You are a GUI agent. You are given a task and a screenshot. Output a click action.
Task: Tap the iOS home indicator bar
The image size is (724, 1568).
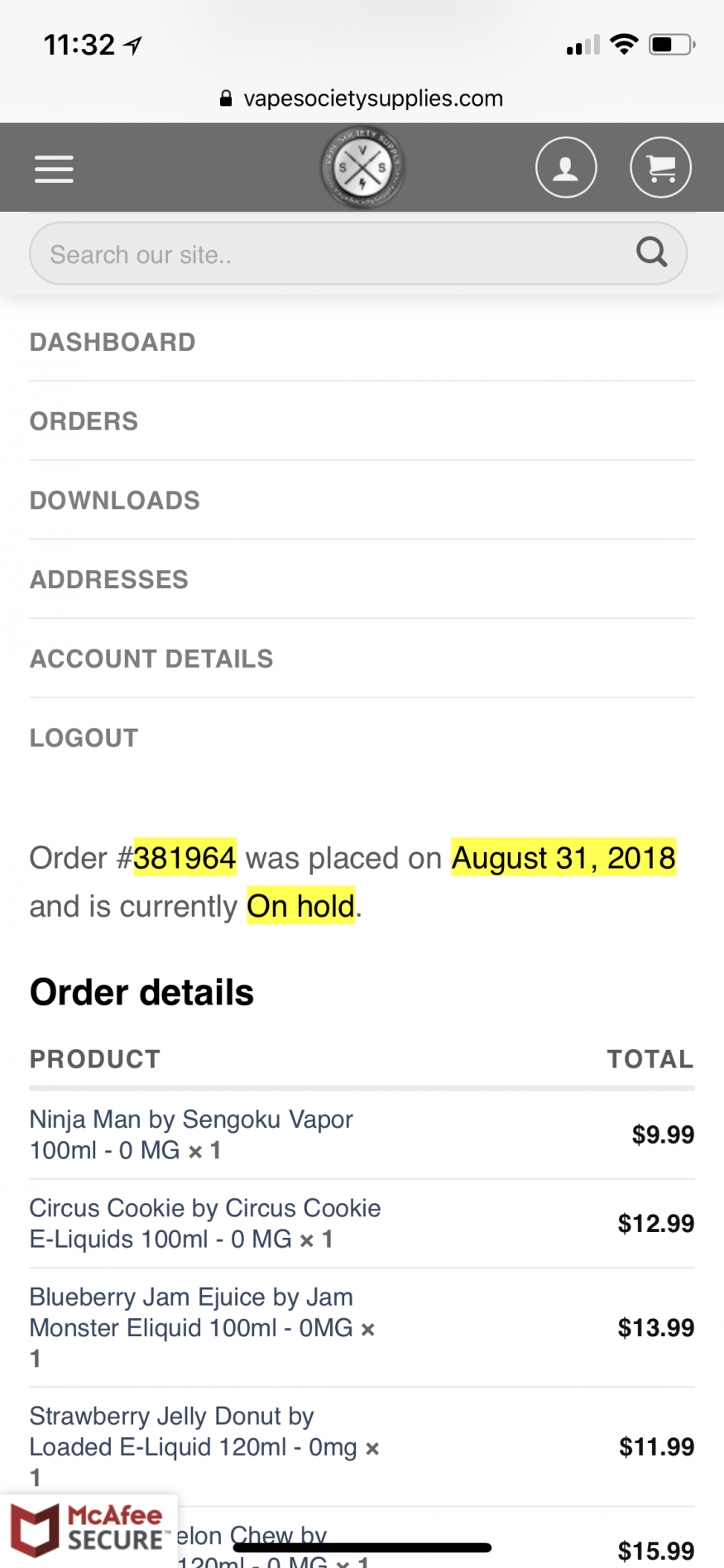(362, 1547)
